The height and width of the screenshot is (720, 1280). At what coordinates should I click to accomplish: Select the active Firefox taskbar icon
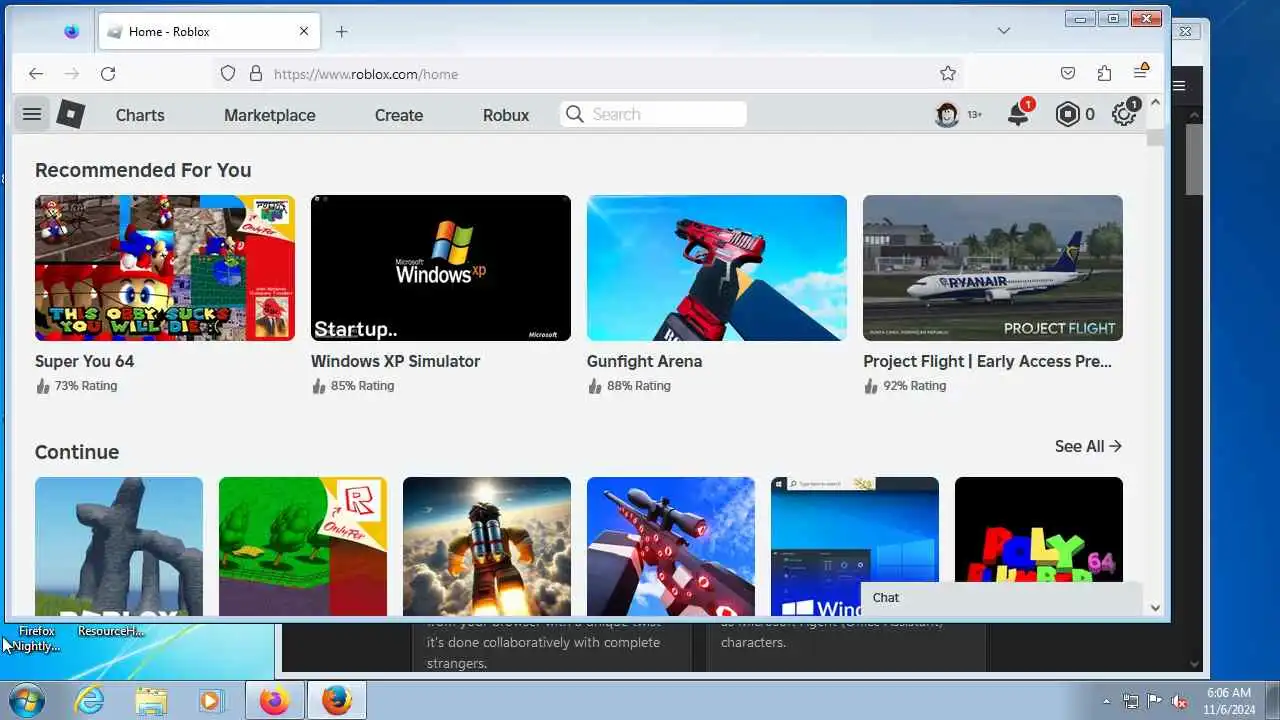click(x=337, y=700)
